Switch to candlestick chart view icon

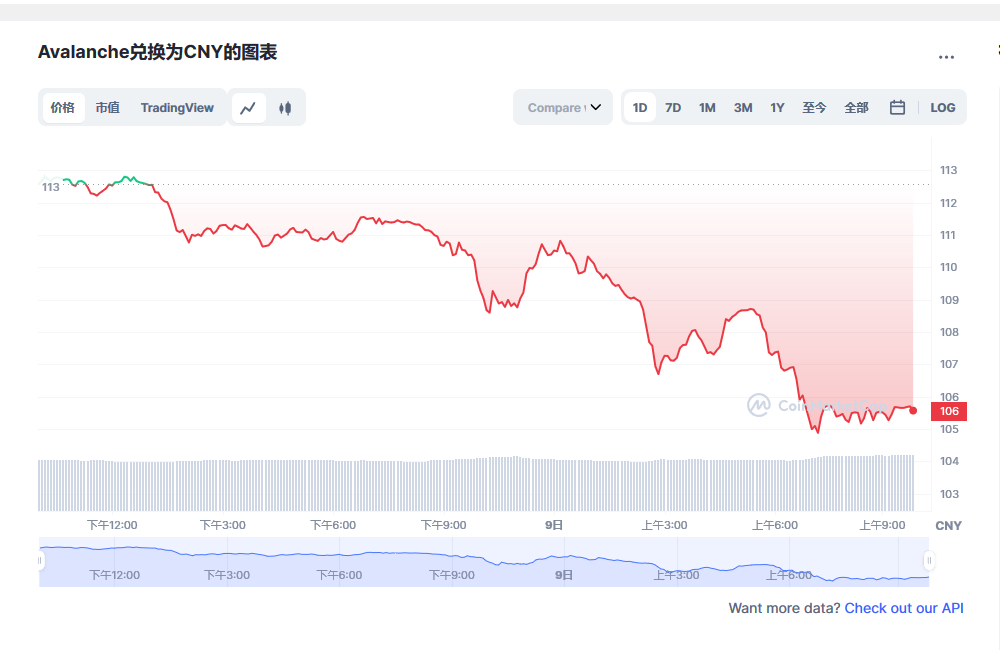(x=285, y=107)
